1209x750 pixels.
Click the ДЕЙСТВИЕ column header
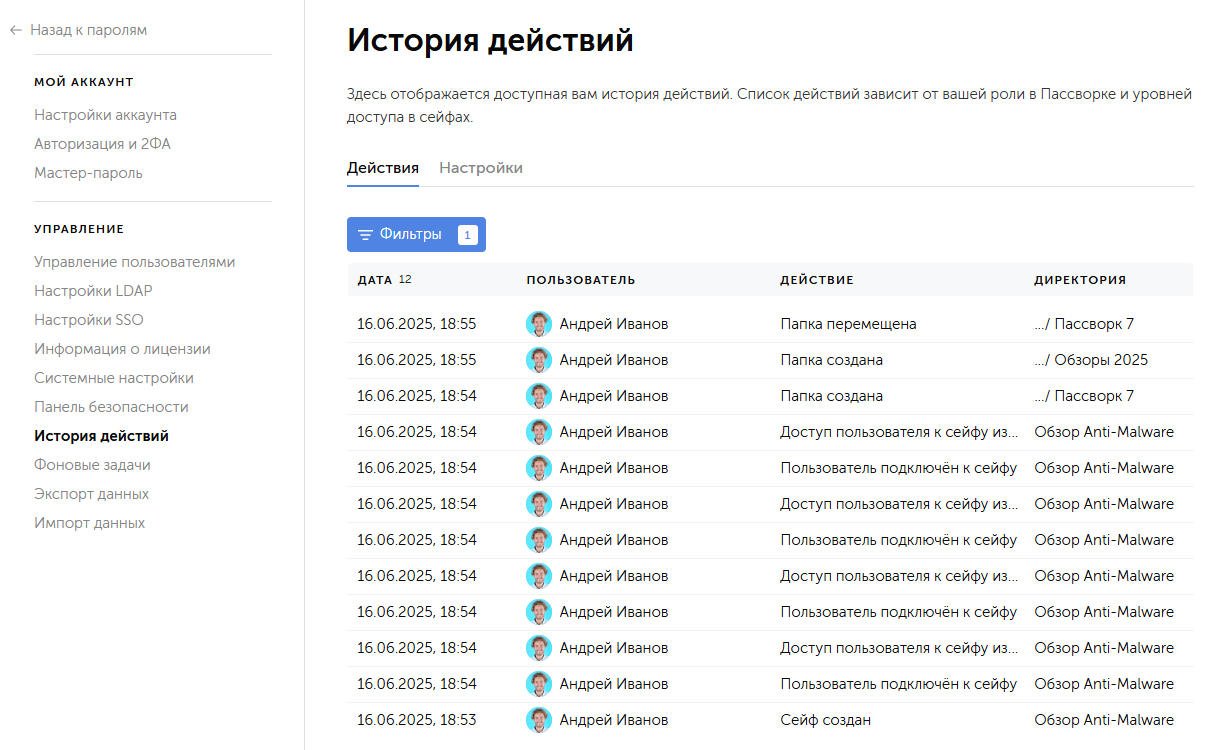point(817,280)
